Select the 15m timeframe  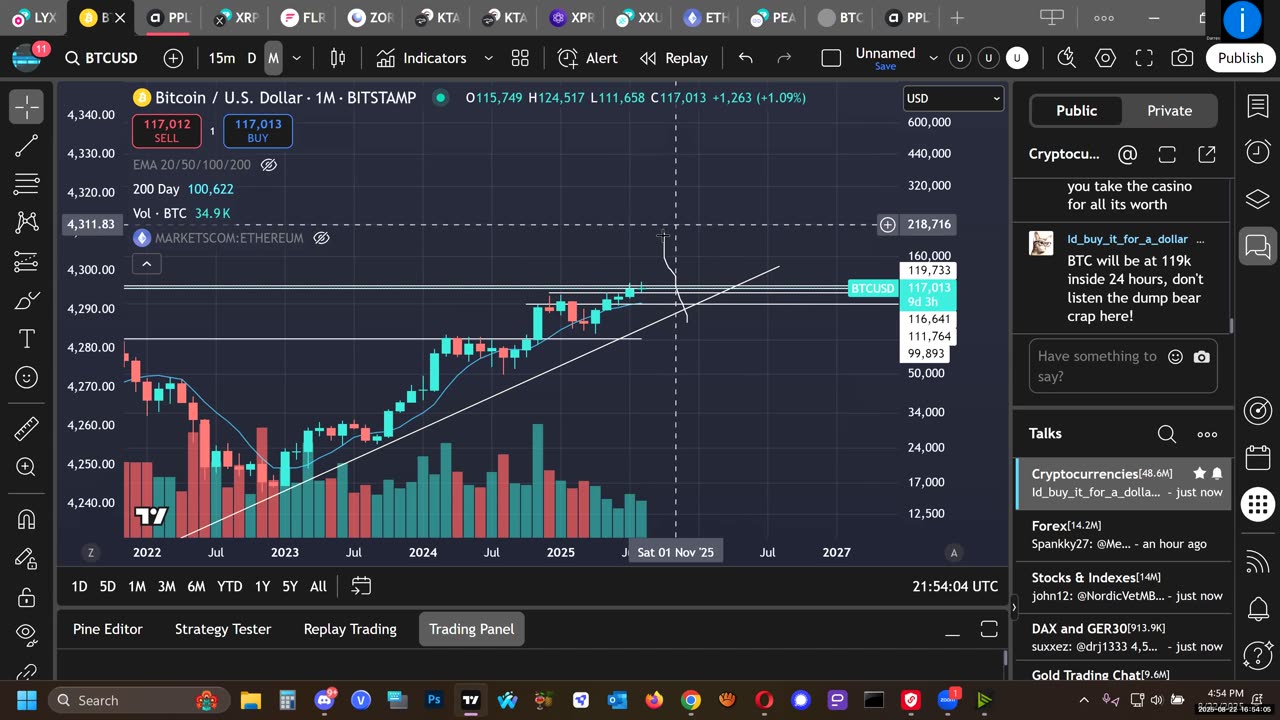click(x=222, y=58)
